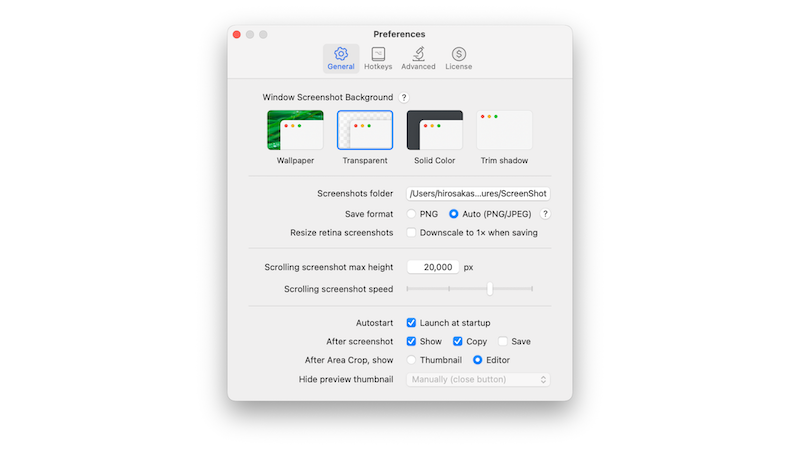800x450 pixels.
Task: Select the Trim shadow background option
Action: [504, 130]
